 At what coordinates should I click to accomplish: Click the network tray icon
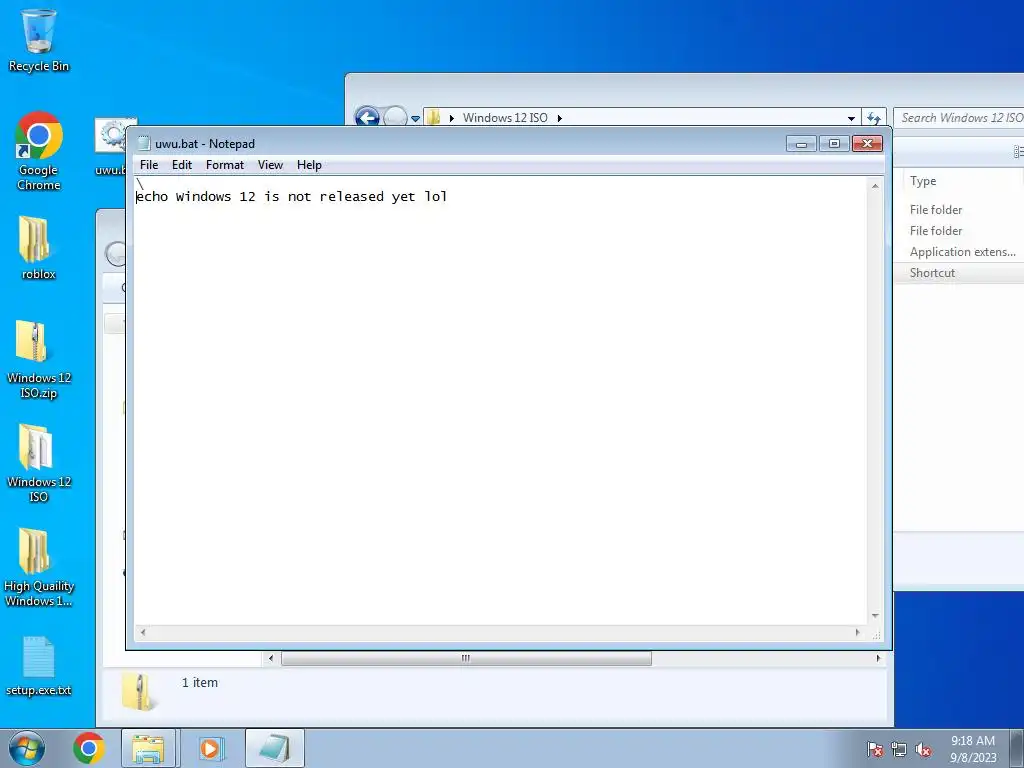[899, 749]
